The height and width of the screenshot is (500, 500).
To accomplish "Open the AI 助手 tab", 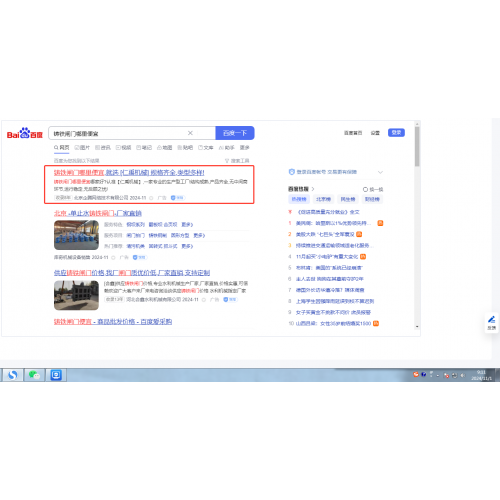I will coord(227,147).
